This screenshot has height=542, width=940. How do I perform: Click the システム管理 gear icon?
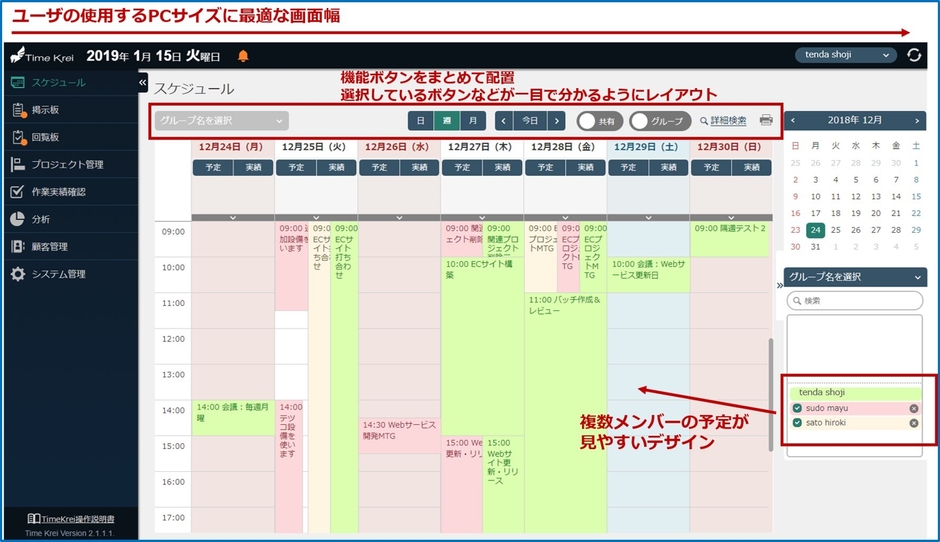[x=17, y=274]
